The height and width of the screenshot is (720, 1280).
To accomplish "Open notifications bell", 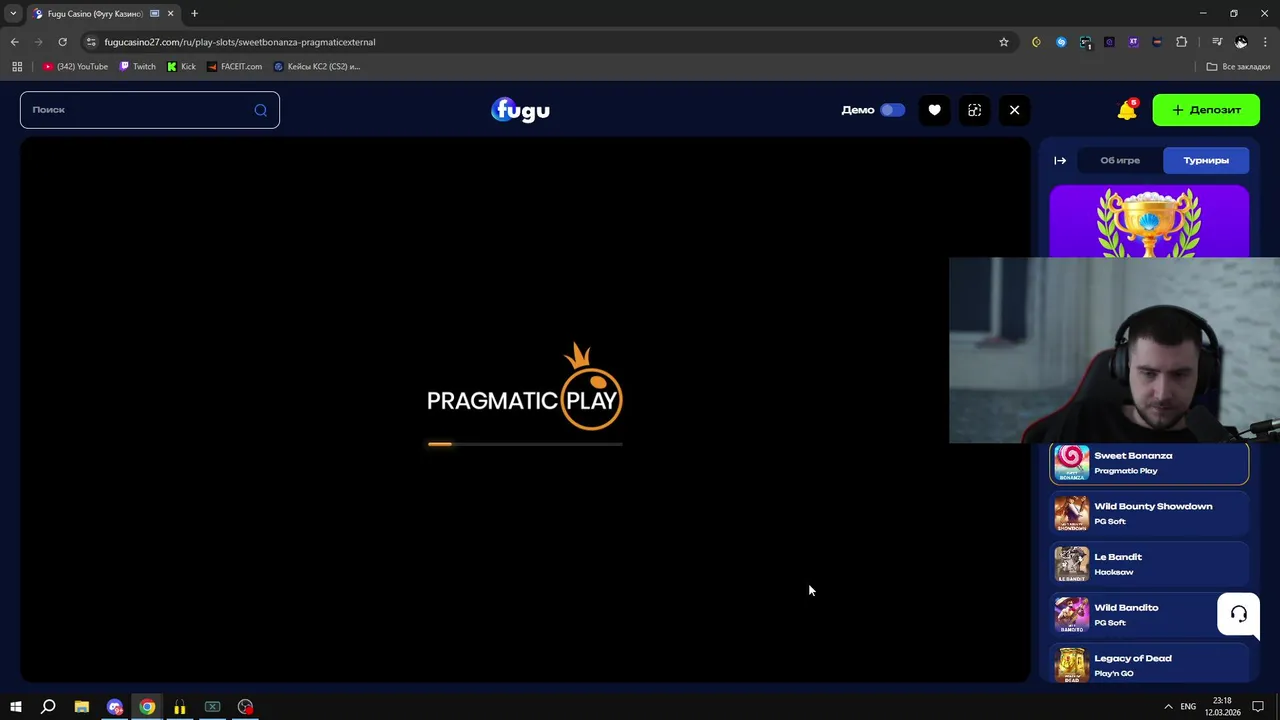I will pyautogui.click(x=1127, y=110).
